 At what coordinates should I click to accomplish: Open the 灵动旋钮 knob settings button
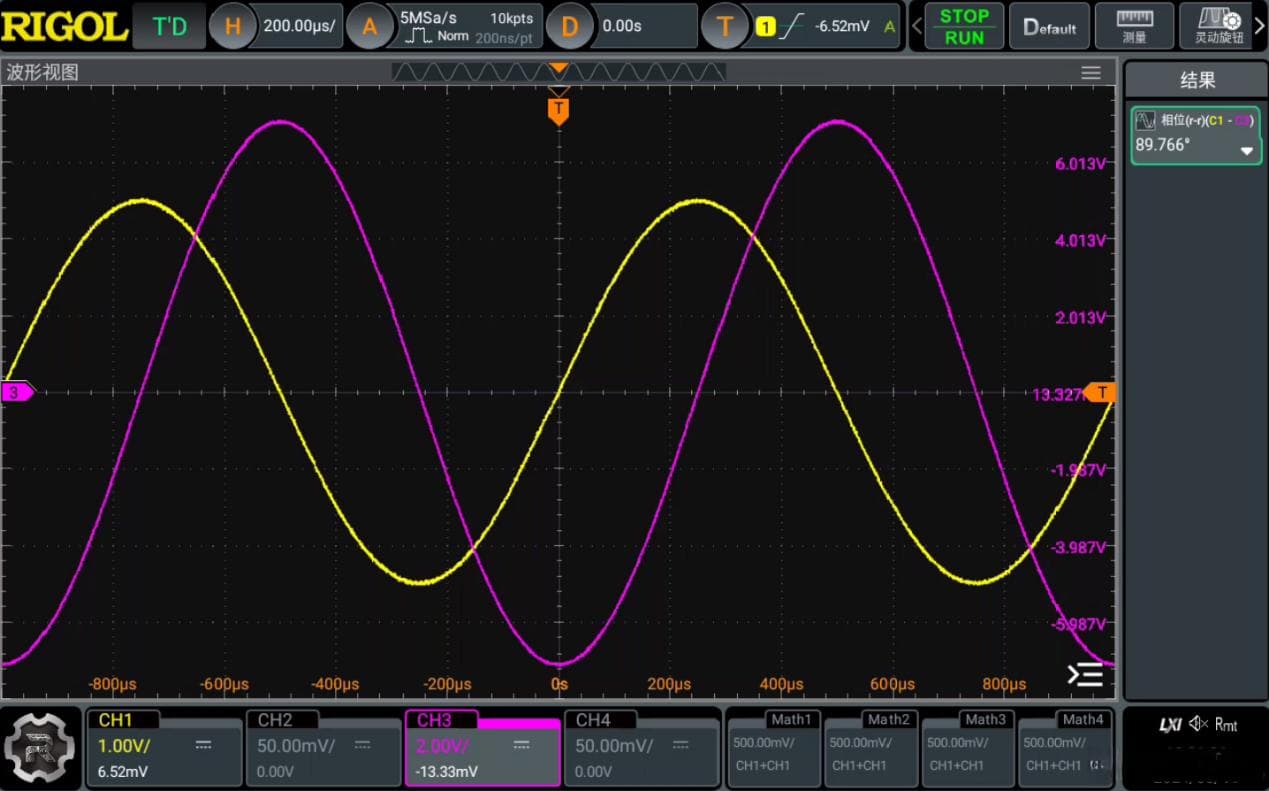(1219, 27)
